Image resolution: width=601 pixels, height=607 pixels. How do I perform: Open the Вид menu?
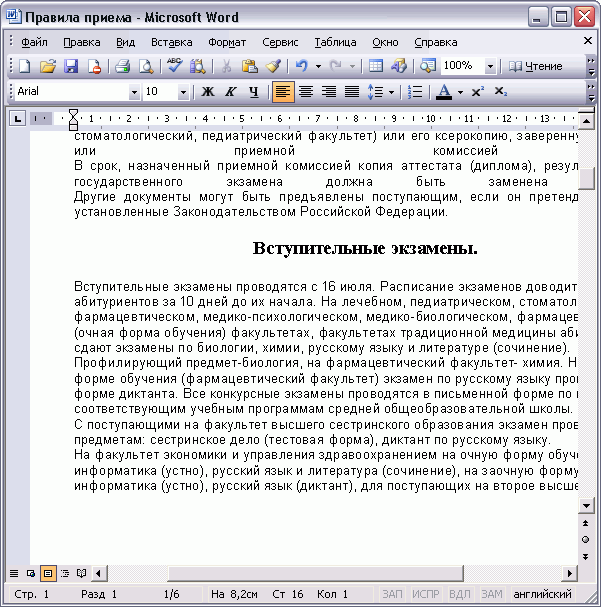[126, 42]
